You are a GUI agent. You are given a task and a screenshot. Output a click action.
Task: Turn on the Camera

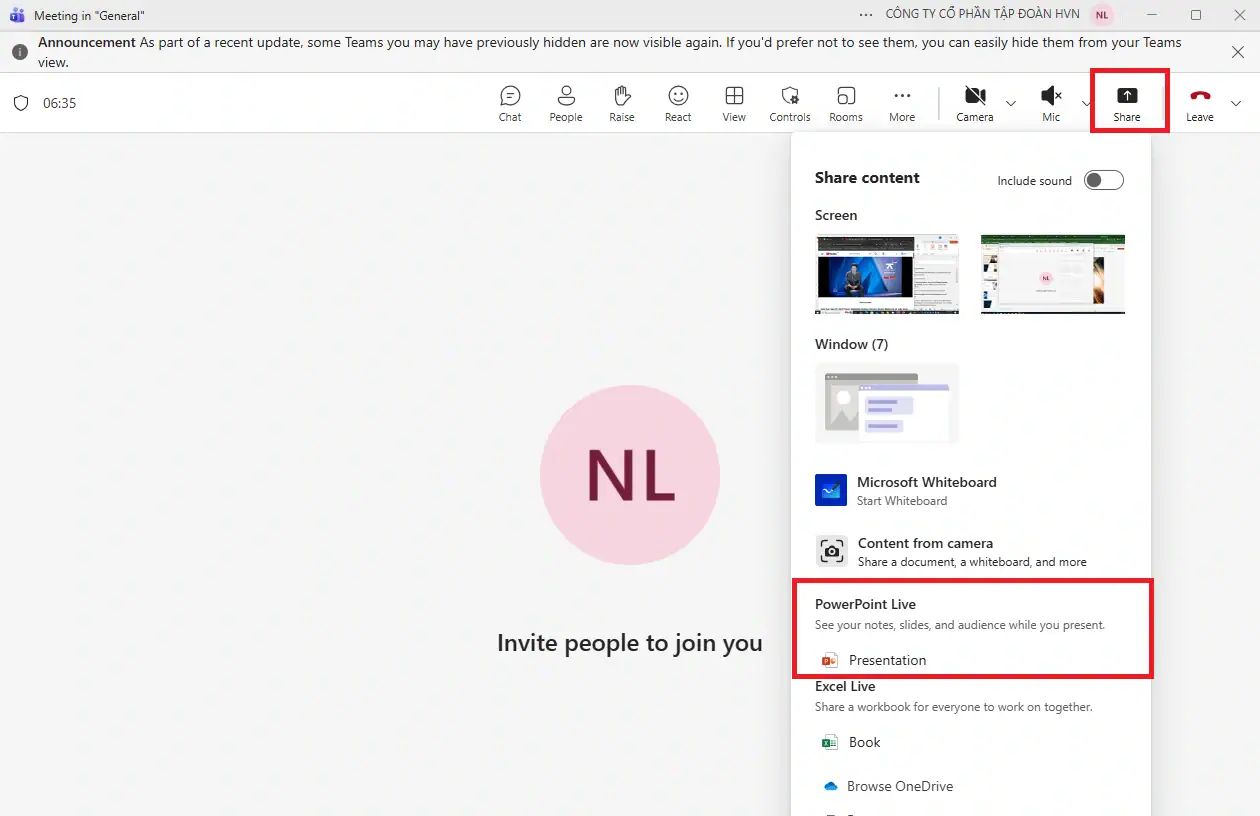[974, 102]
